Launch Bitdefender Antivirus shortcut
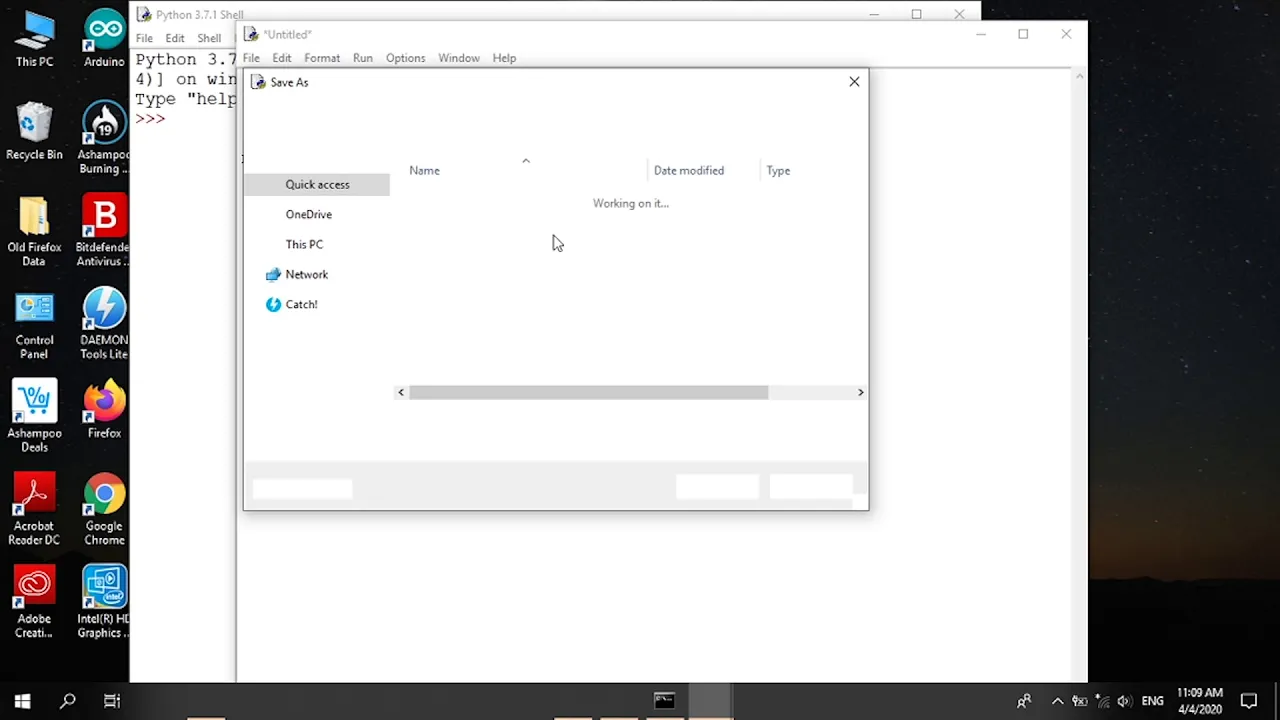 [104, 232]
